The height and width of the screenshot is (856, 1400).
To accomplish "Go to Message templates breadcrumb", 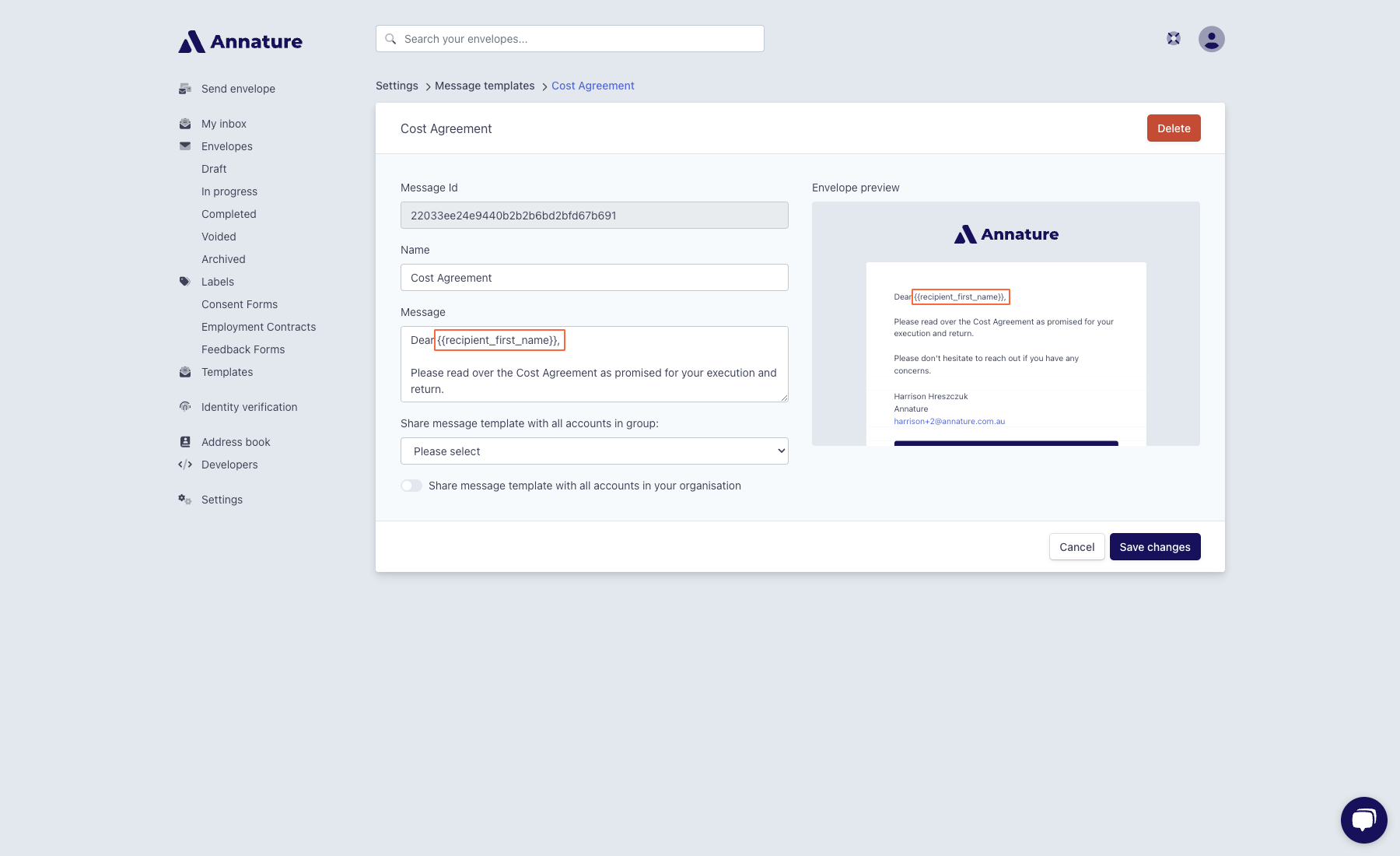I will [484, 86].
